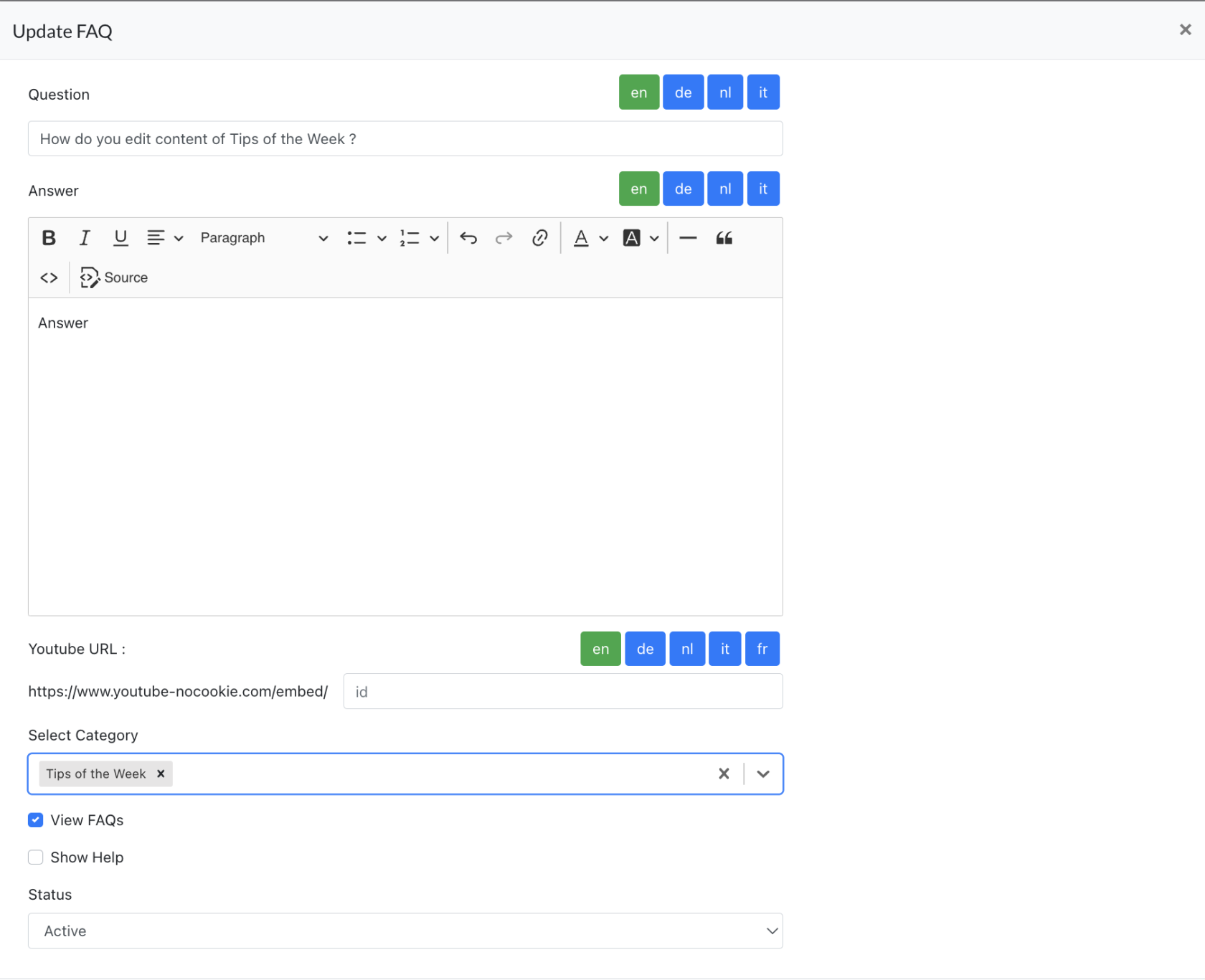Insert a link with the link icon
This screenshot has width=1205, height=980.
(540, 238)
